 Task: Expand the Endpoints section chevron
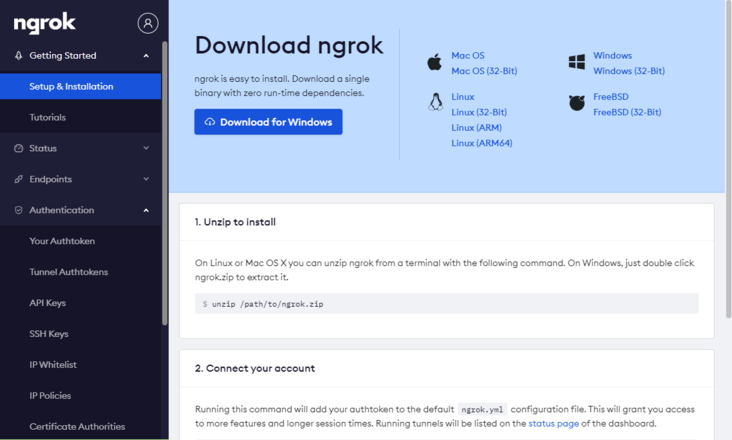pyautogui.click(x=146, y=179)
